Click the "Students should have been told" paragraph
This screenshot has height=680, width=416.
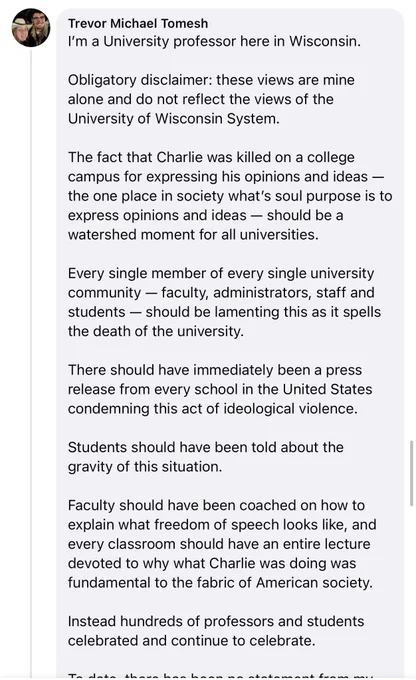click(x=206, y=457)
